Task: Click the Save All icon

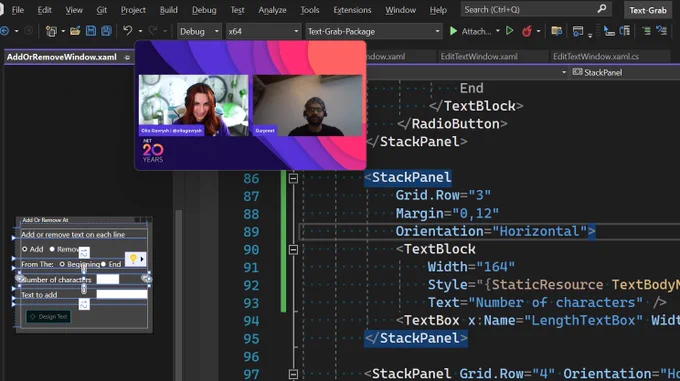Action: tap(106, 31)
